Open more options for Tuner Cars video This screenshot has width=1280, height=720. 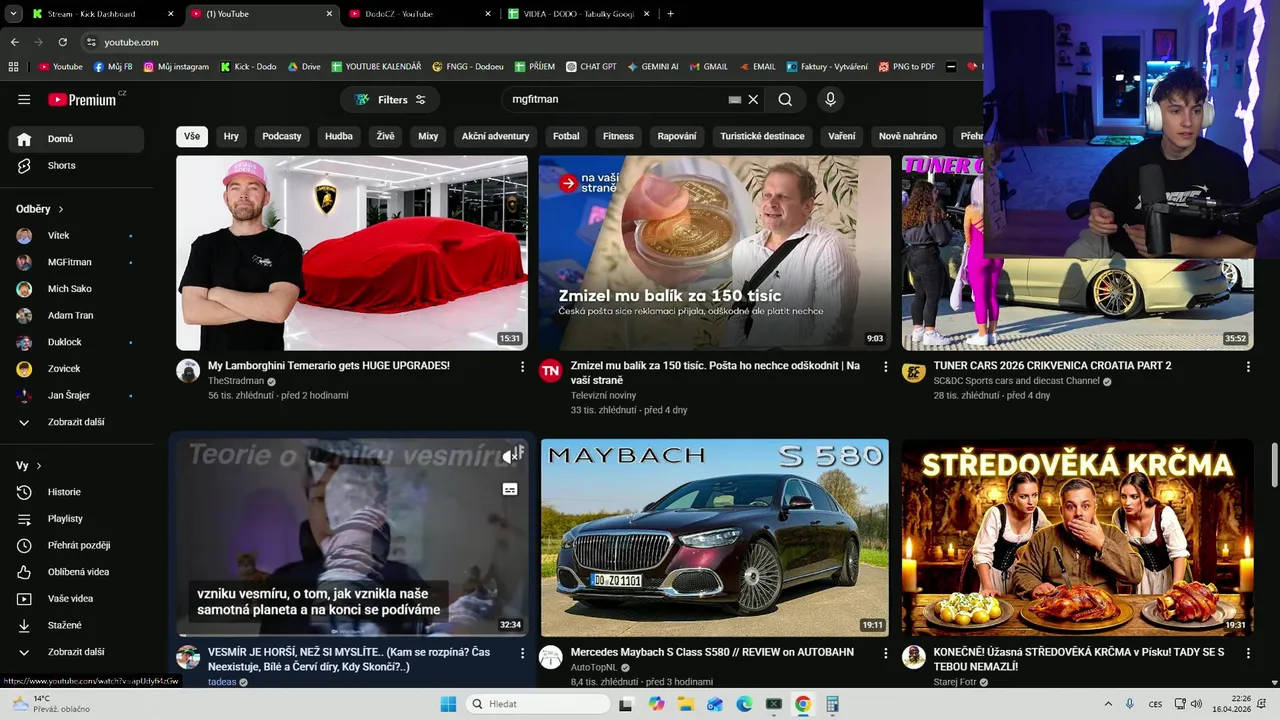click(x=1248, y=367)
